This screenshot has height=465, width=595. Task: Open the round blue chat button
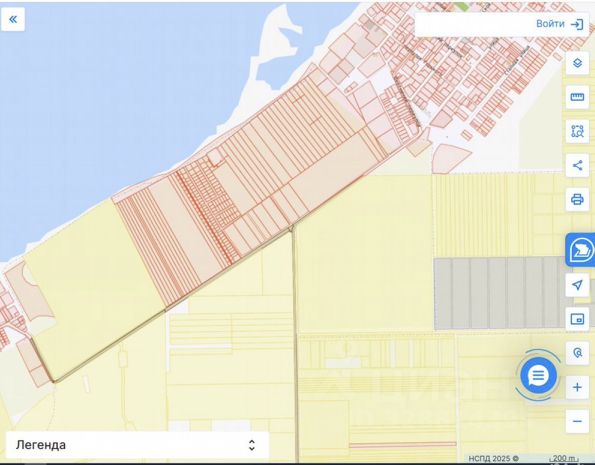click(538, 376)
